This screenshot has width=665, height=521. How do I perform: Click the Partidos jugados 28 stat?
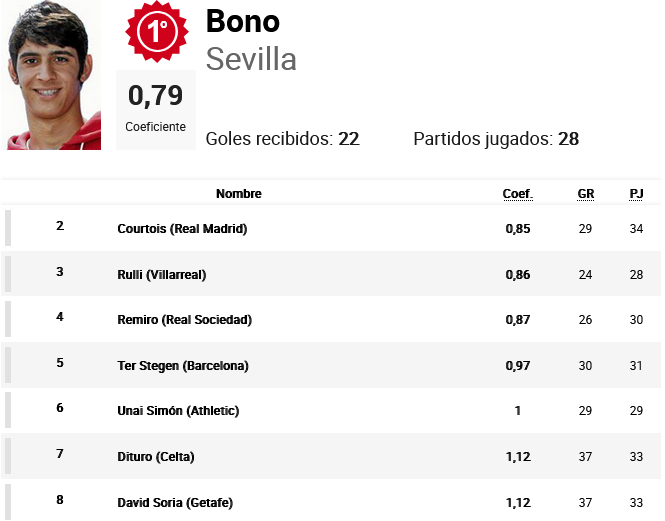click(496, 139)
